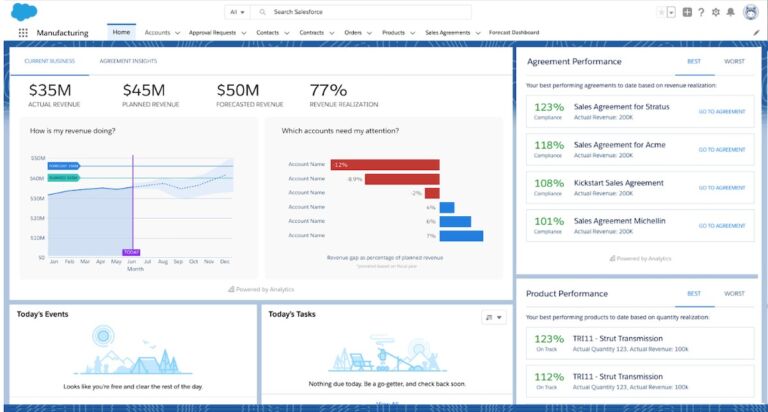
Task: Switch to the Agreement Insights tab
Action: 128,61
